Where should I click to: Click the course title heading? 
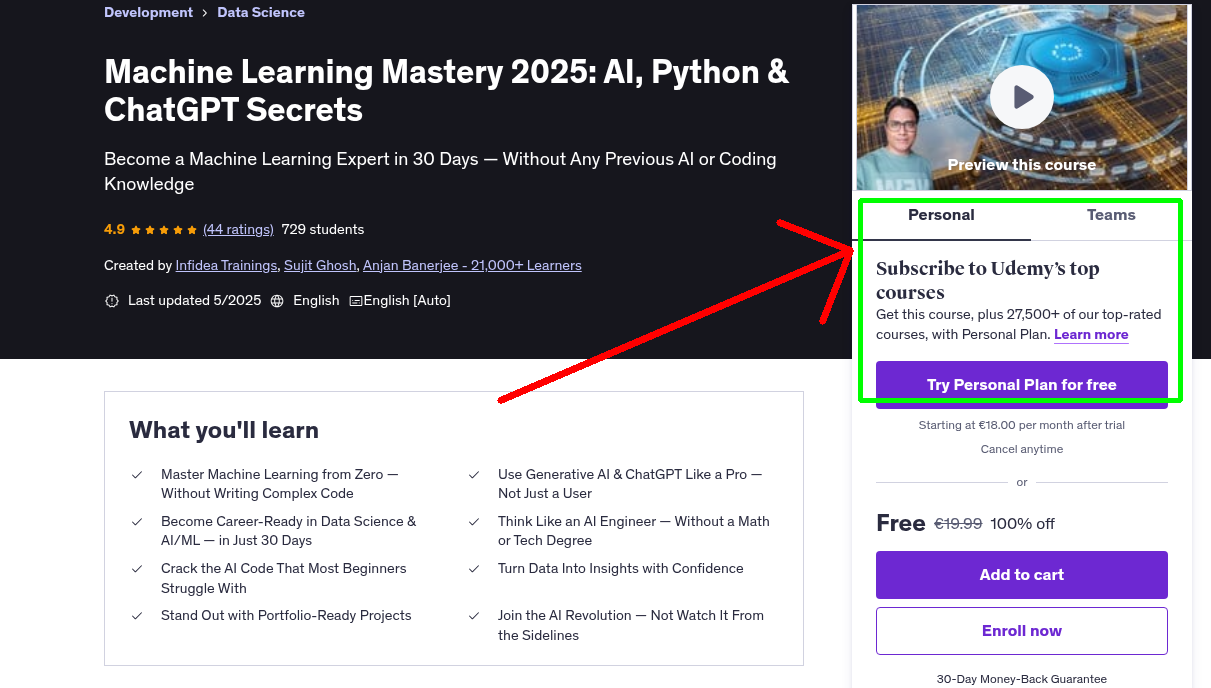(x=446, y=90)
